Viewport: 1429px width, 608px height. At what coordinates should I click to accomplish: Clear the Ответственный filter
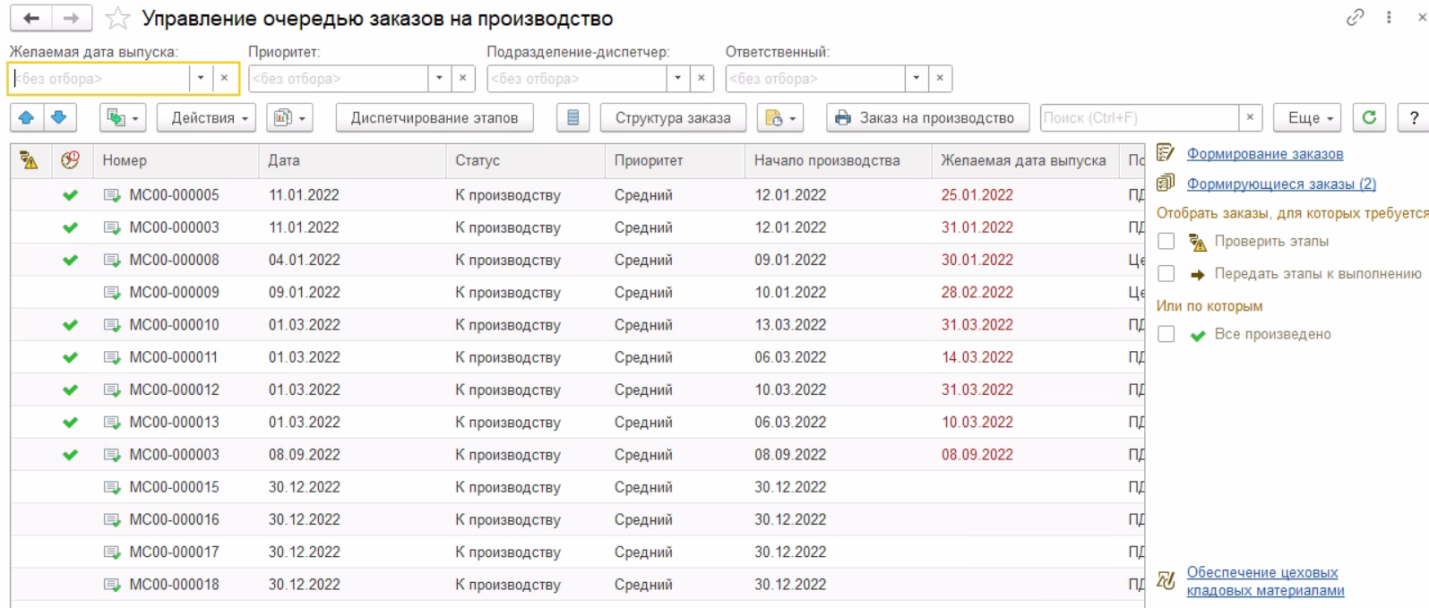[x=940, y=78]
